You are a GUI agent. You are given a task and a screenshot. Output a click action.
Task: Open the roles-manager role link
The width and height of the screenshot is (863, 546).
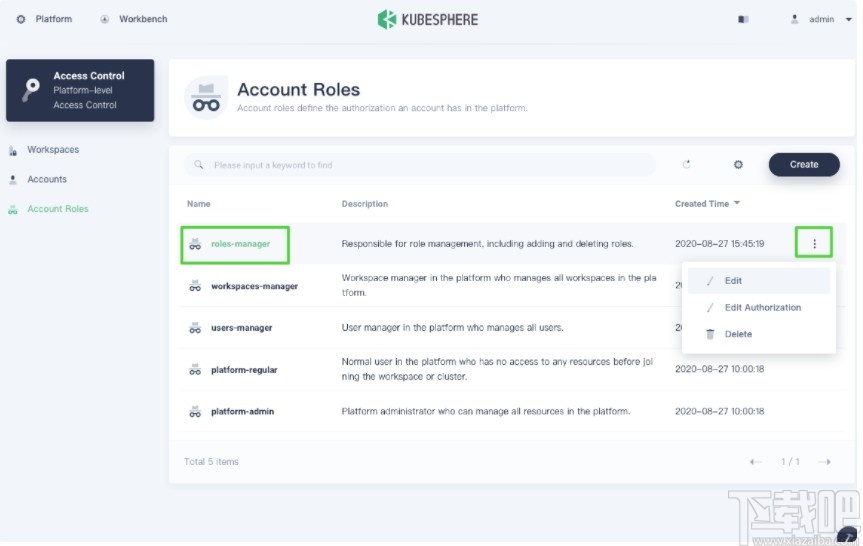pyautogui.click(x=240, y=244)
